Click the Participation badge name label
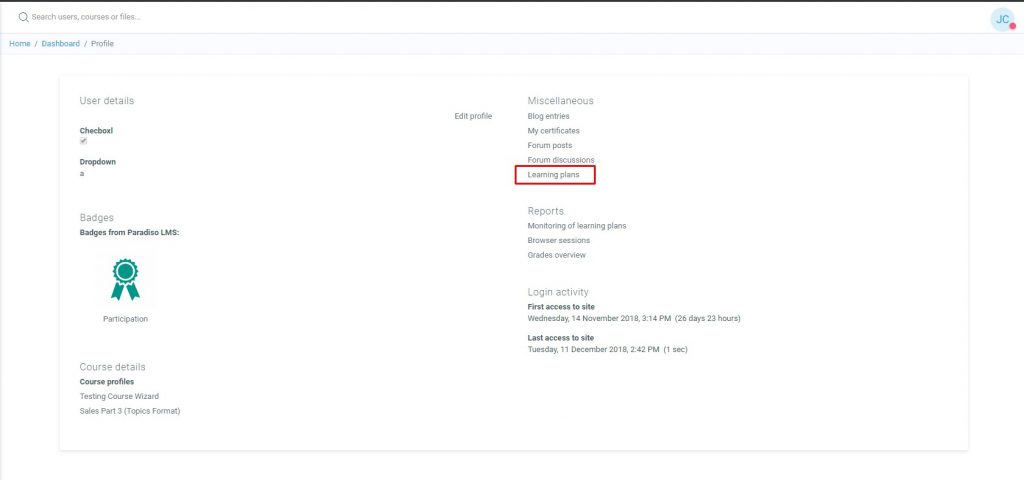Image resolution: width=1024 pixels, height=480 pixels. click(125, 319)
